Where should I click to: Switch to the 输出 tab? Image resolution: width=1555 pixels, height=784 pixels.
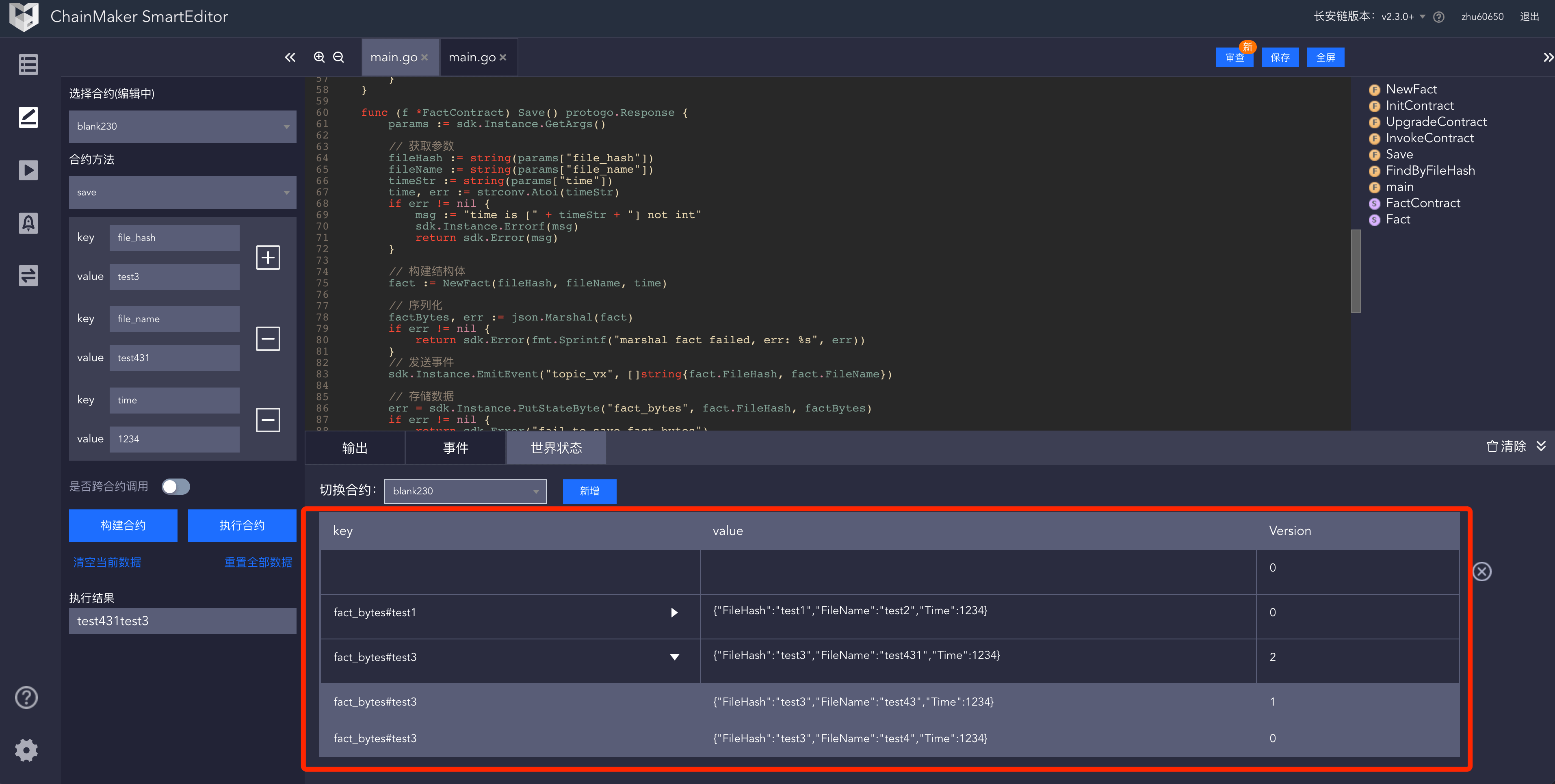tap(355, 448)
